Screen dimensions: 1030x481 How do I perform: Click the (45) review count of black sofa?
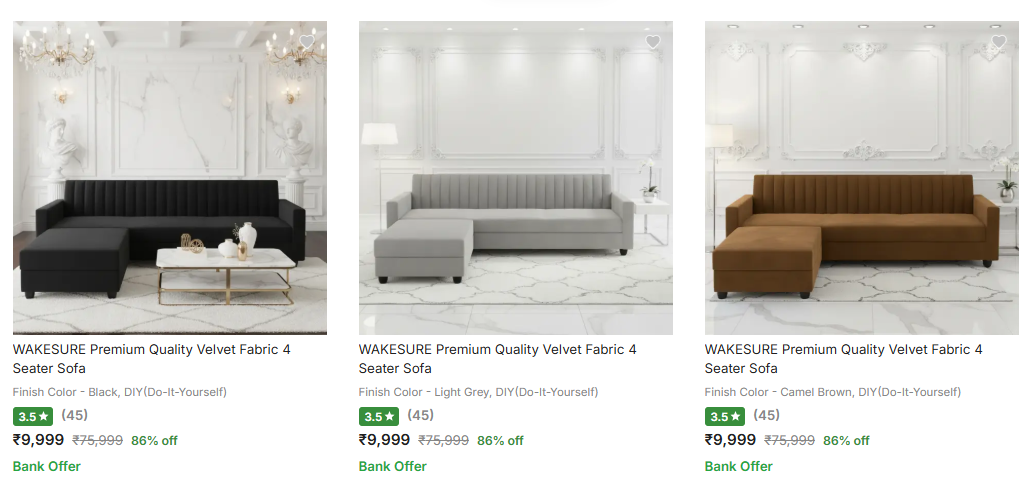coord(74,415)
